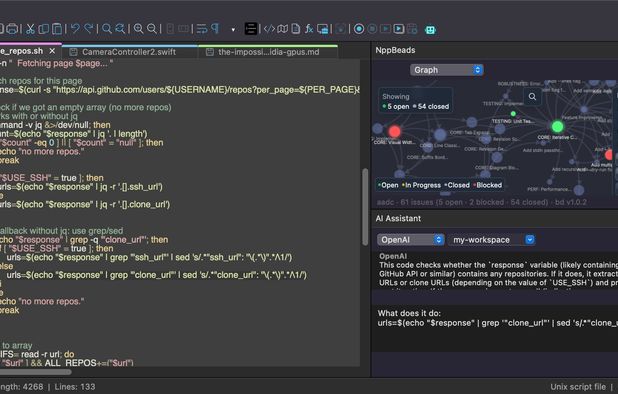Open Find and Replace tool

tap(120, 29)
